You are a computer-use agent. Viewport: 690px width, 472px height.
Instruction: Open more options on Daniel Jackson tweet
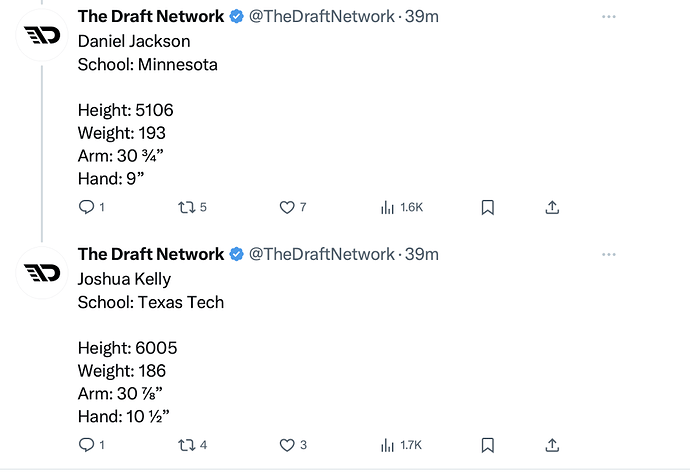coord(609,17)
